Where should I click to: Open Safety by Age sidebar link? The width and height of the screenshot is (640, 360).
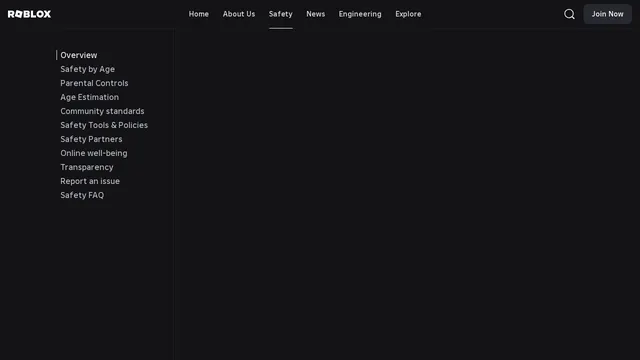click(x=87, y=69)
